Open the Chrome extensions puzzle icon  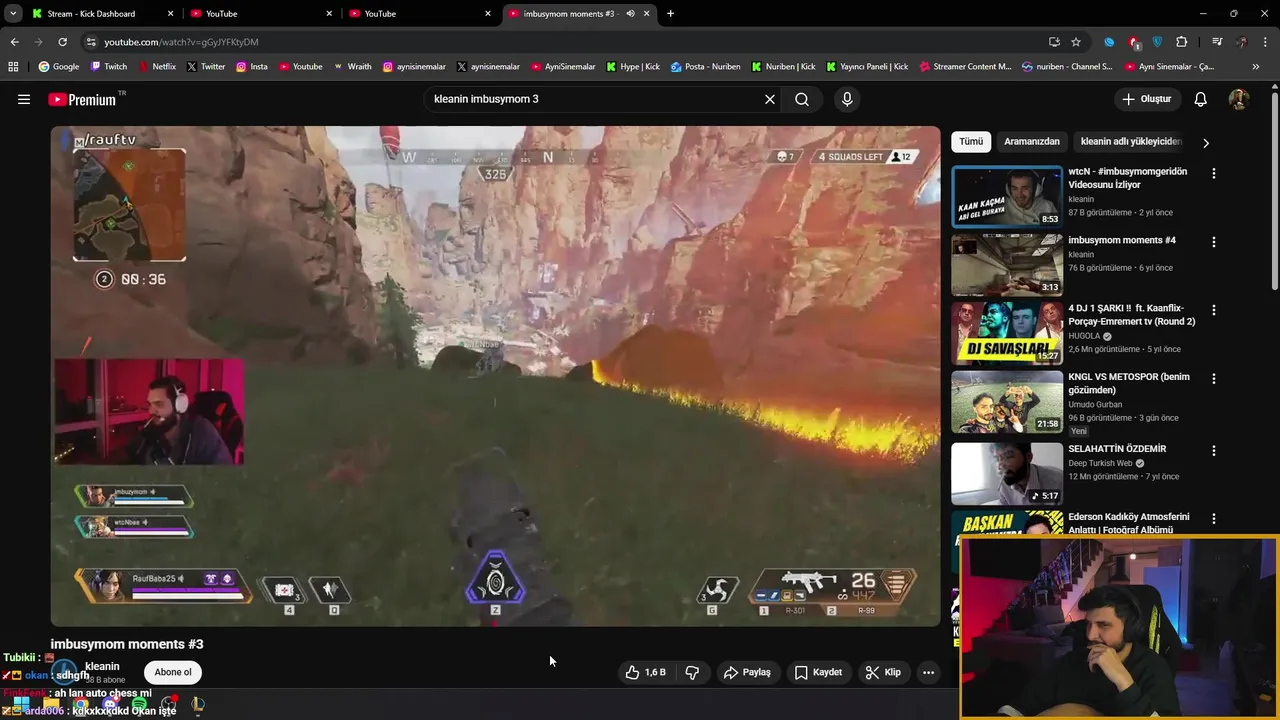click(1182, 42)
